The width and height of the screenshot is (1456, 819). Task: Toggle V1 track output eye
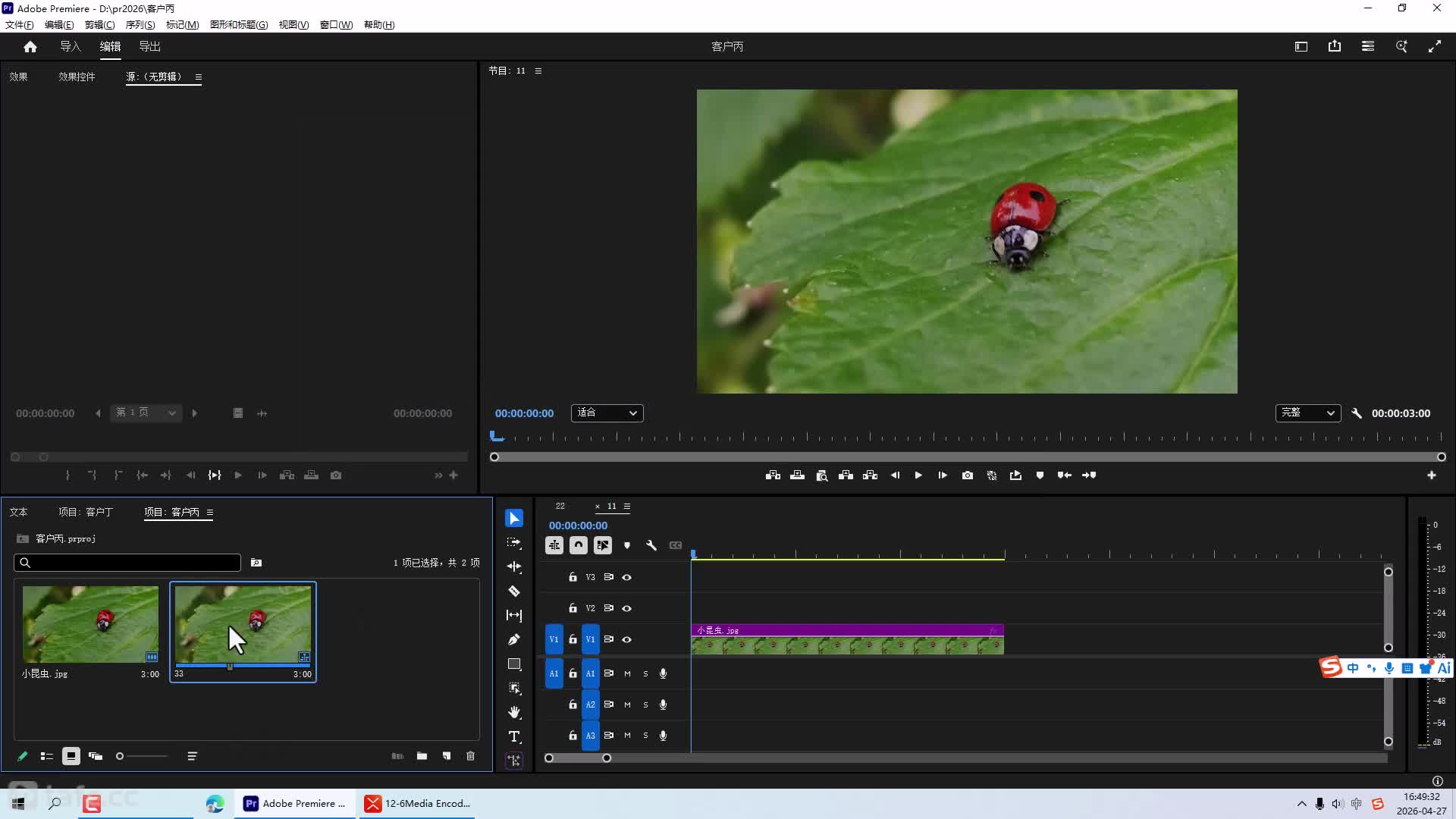[x=627, y=640]
